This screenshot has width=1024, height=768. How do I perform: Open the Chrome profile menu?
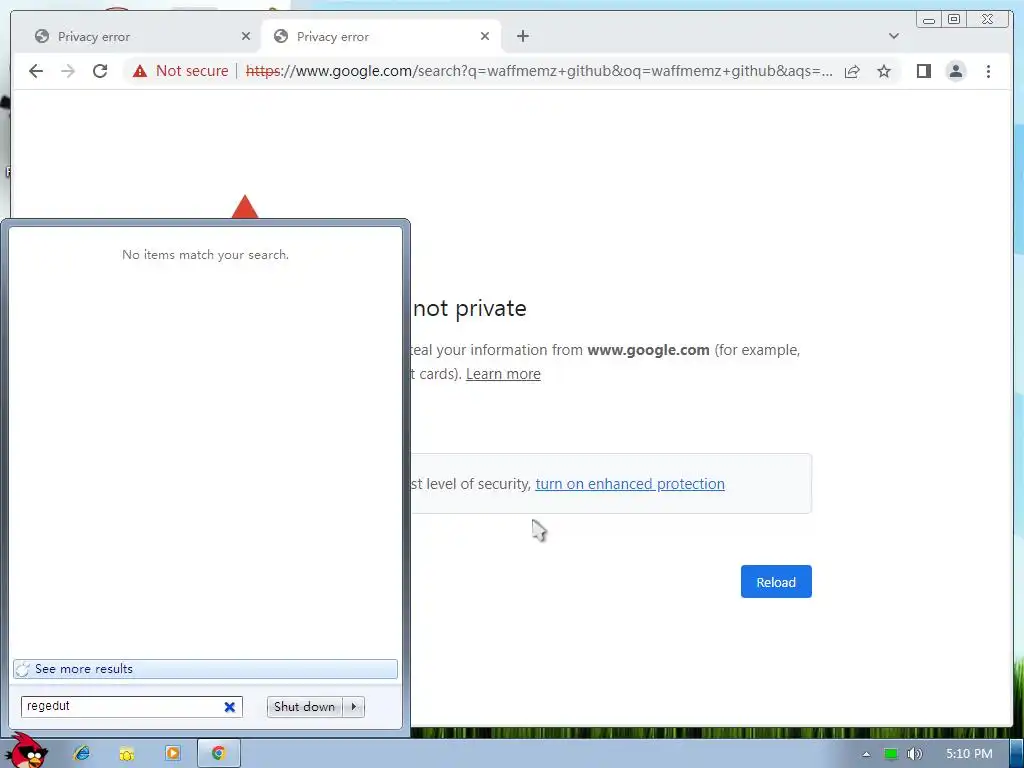pyautogui.click(x=955, y=71)
